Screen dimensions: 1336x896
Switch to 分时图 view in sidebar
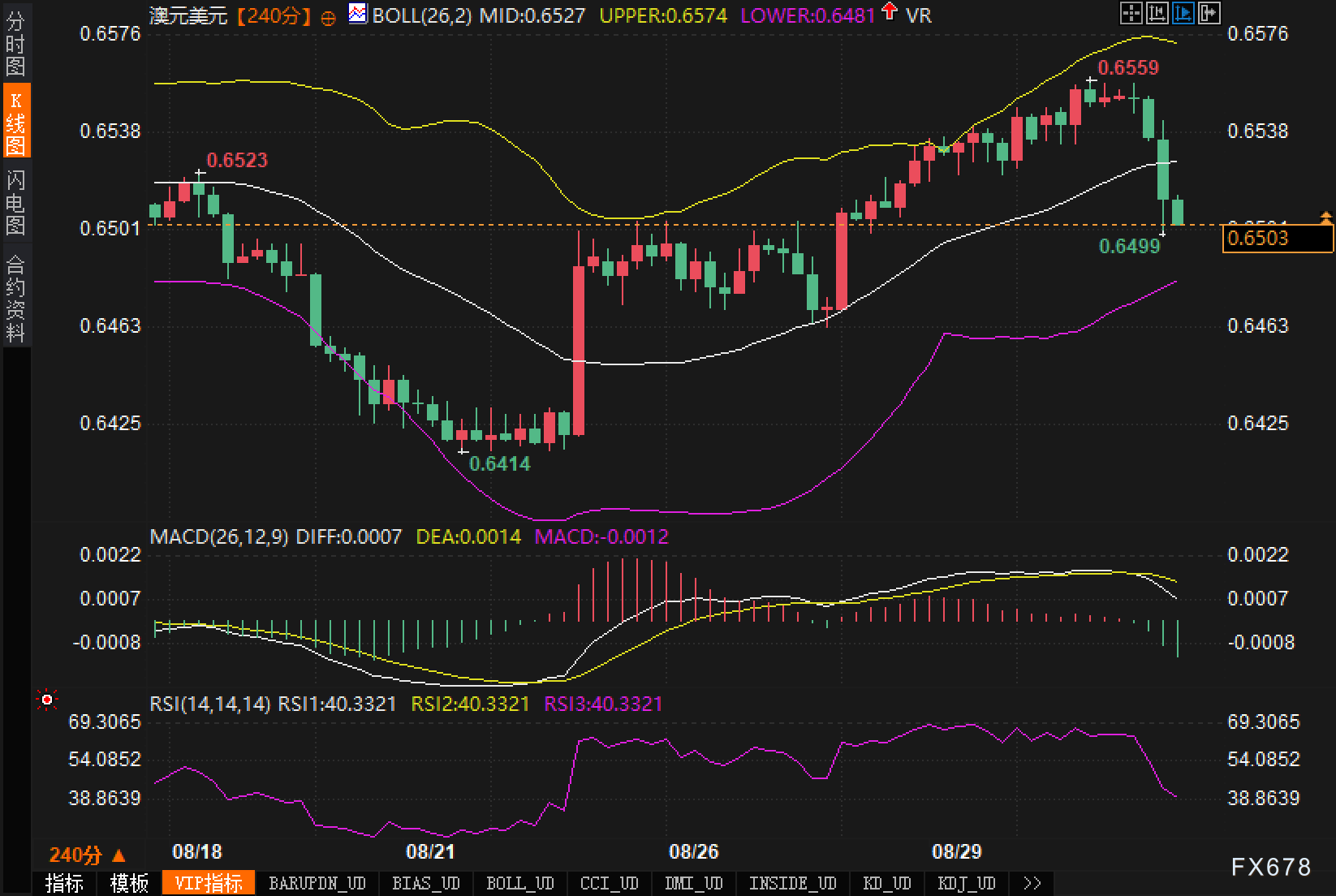(15, 45)
